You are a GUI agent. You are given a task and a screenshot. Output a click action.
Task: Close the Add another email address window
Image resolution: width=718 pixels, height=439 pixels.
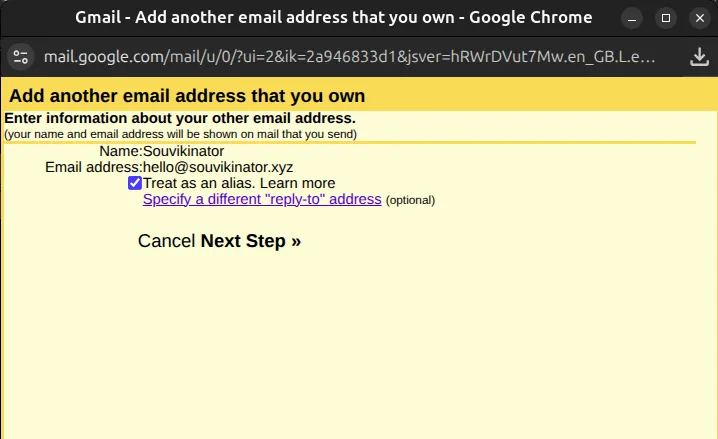coord(700,18)
